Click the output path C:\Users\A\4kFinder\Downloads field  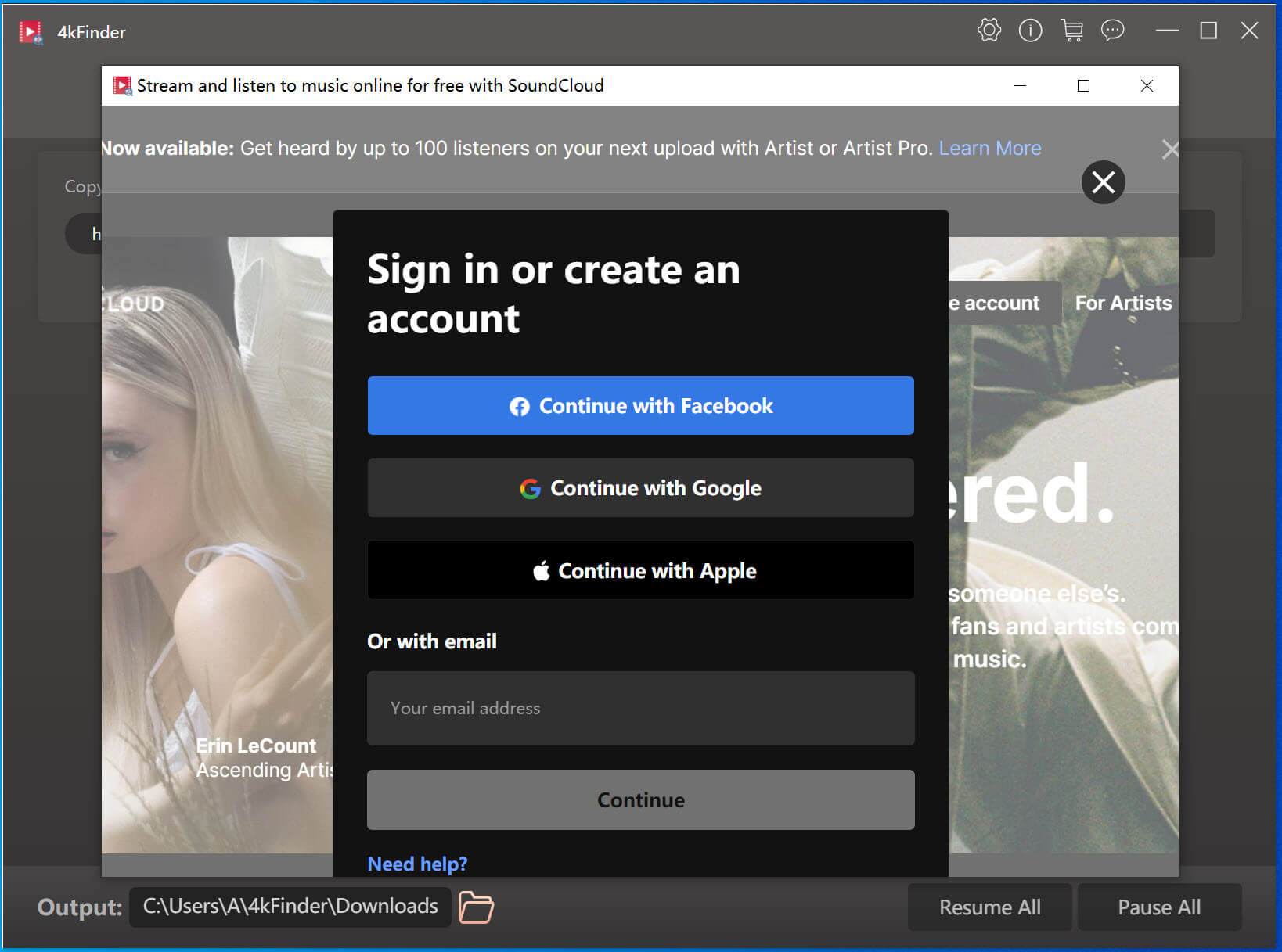coord(290,907)
